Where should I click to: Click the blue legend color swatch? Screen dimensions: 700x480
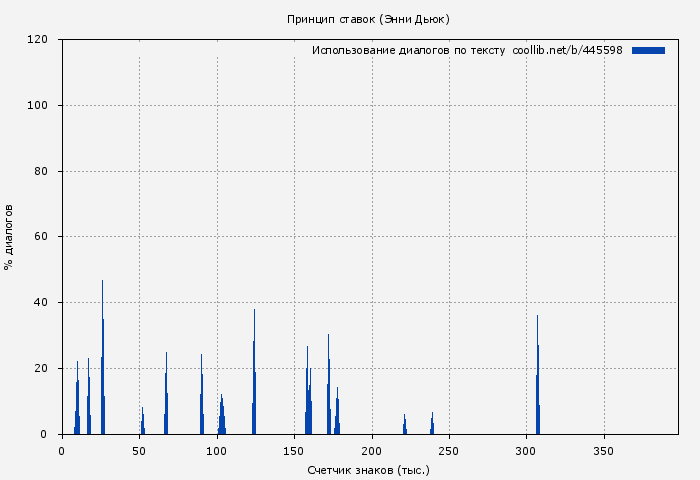[x=648, y=50]
